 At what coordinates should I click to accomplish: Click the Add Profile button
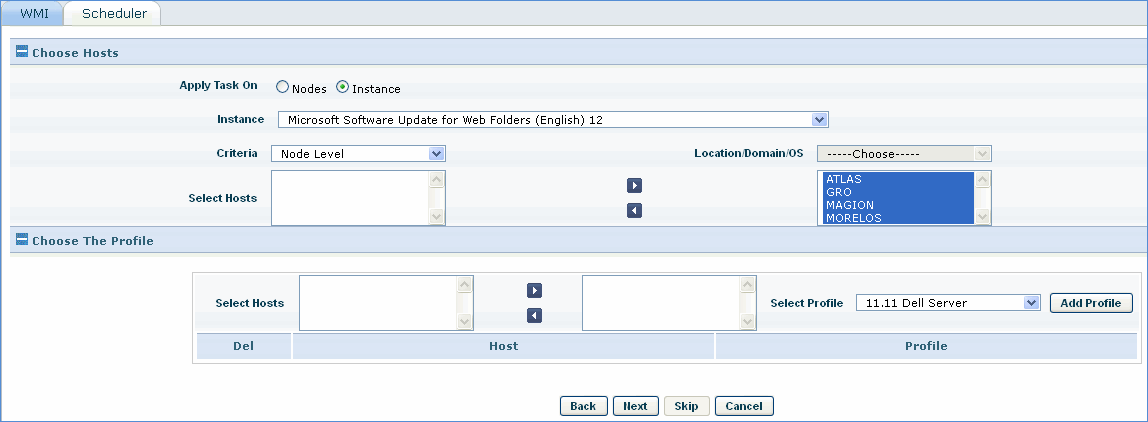pos(1091,303)
